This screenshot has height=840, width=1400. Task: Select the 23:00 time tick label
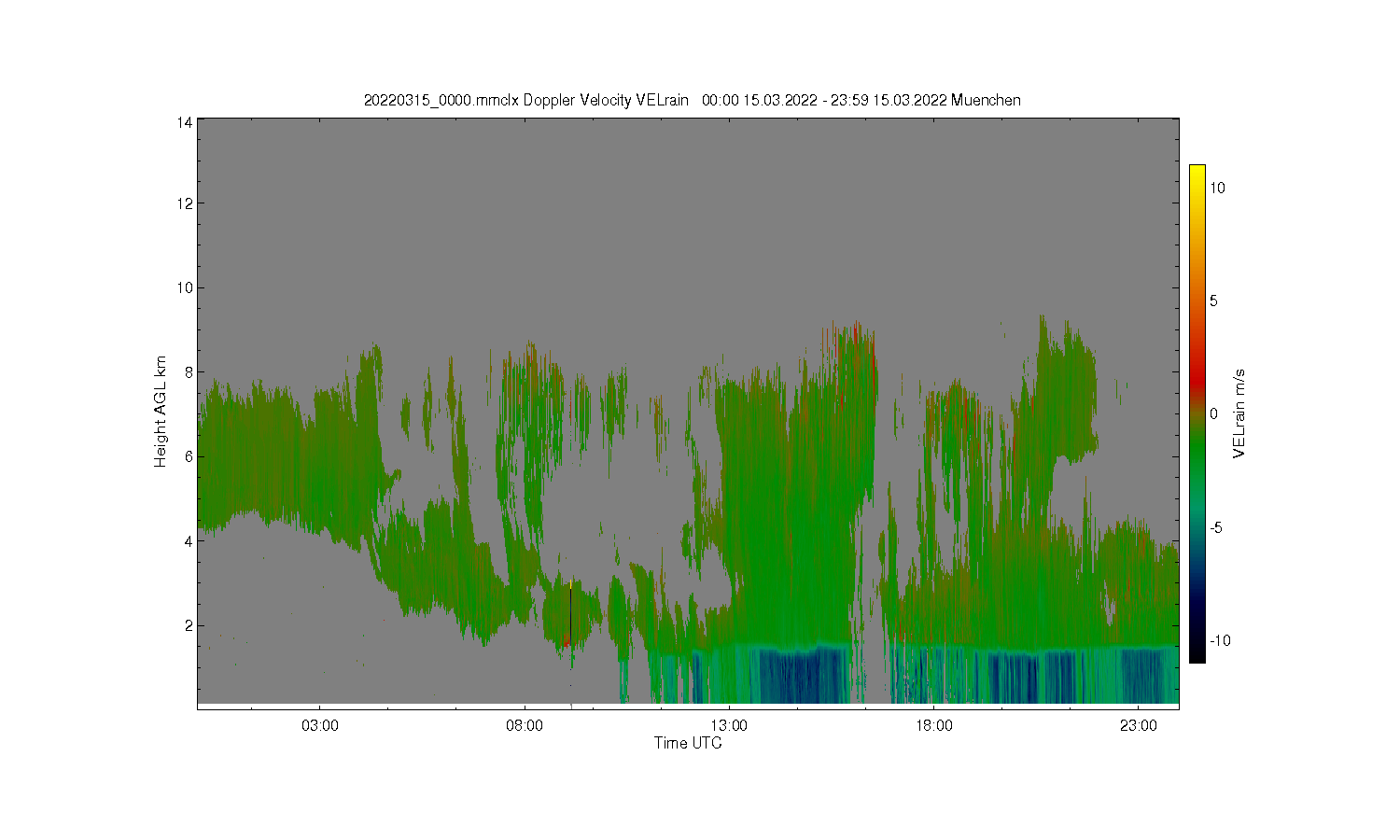pos(1139,725)
